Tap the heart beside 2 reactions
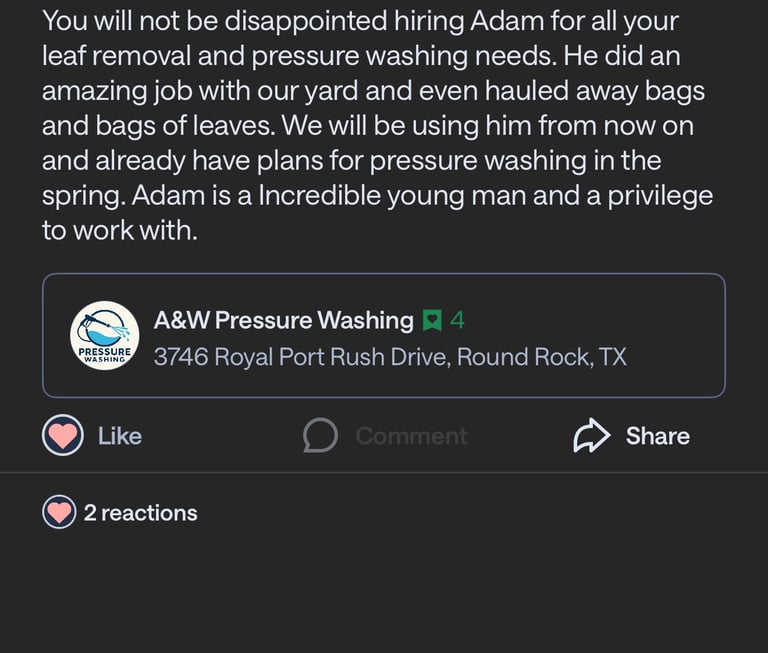 coord(60,513)
